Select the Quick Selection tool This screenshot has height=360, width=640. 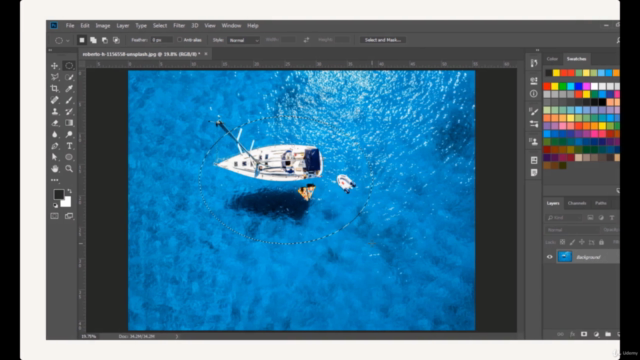[x=69, y=77]
